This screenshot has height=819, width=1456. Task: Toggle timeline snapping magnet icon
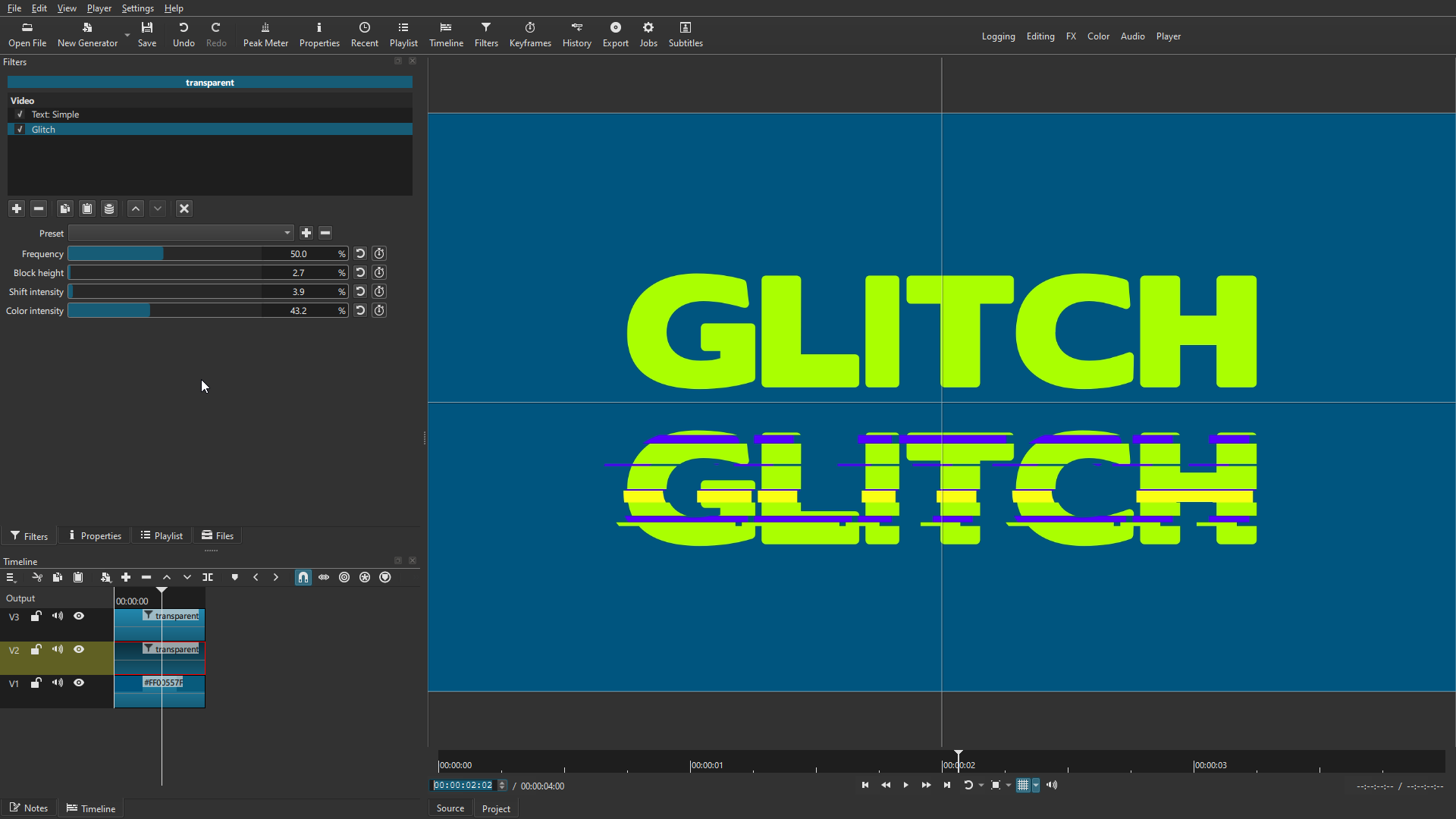[303, 578]
